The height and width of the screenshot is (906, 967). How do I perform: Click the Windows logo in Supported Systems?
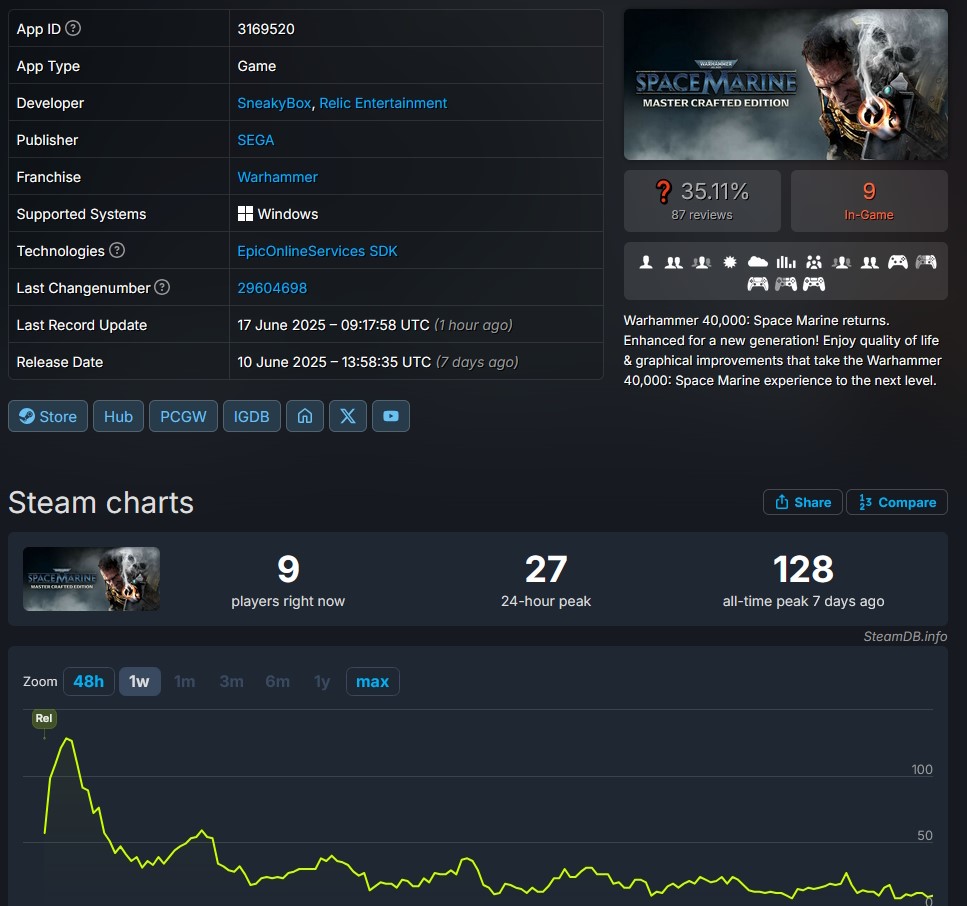coord(245,213)
